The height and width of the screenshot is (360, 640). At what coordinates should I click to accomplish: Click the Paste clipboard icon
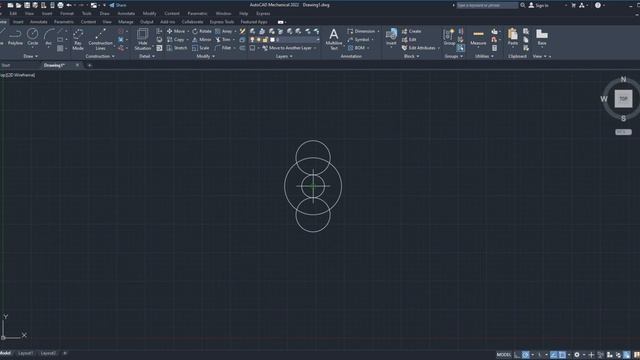point(513,37)
